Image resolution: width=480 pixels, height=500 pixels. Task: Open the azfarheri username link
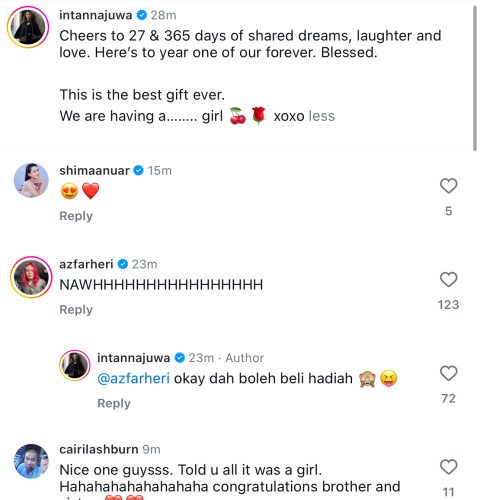coord(86,264)
